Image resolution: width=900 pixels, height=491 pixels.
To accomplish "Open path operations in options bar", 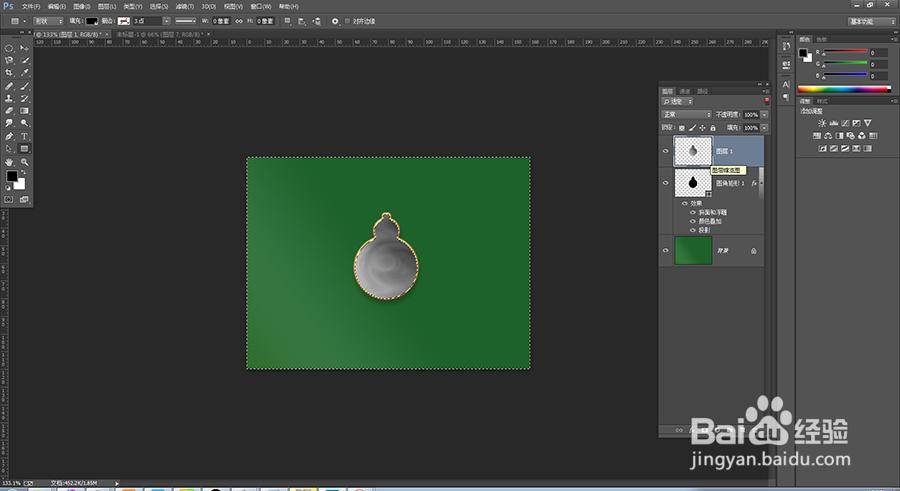I will [x=288, y=21].
